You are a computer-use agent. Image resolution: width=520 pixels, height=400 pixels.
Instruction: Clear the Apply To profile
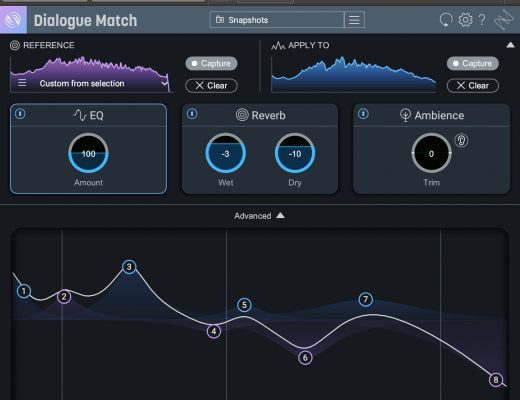click(473, 86)
